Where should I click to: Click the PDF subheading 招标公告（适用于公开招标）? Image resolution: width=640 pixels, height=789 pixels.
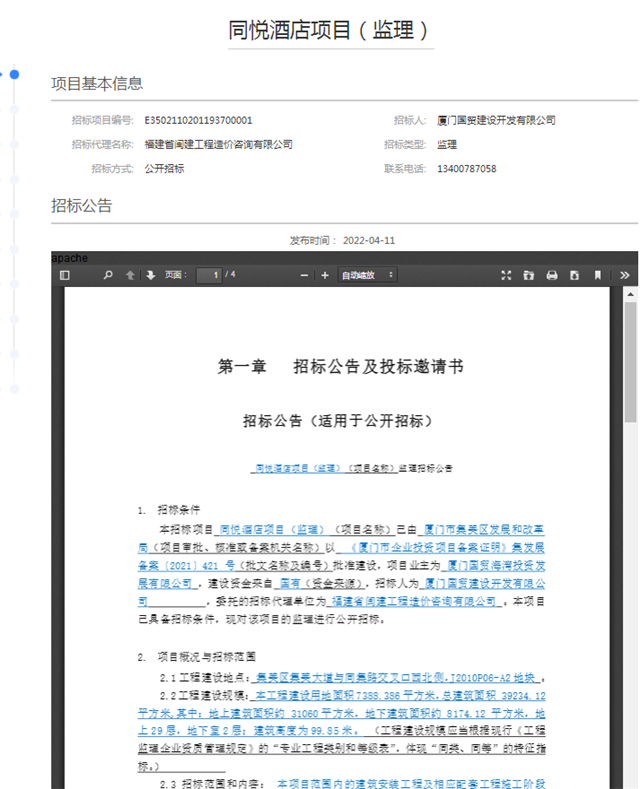click(337, 421)
